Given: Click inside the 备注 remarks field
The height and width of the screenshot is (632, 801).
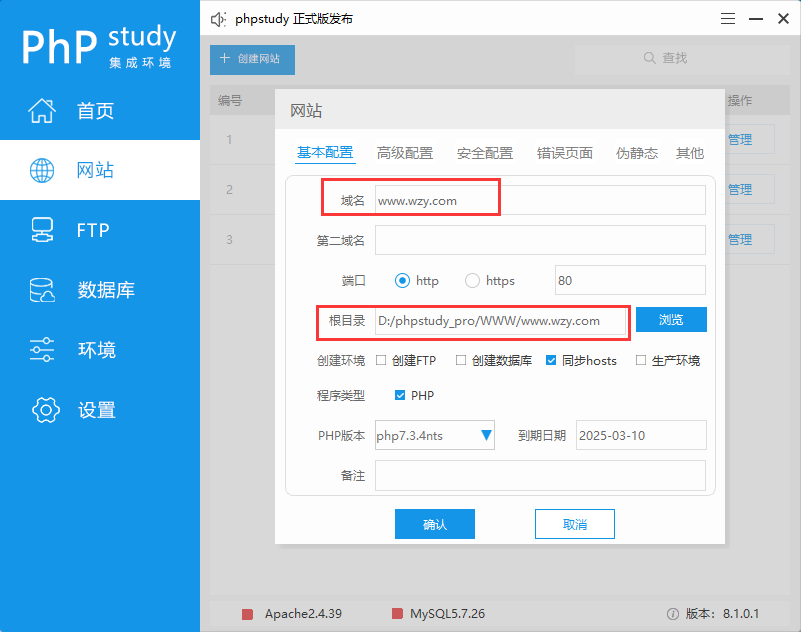Looking at the screenshot, I should 540,475.
